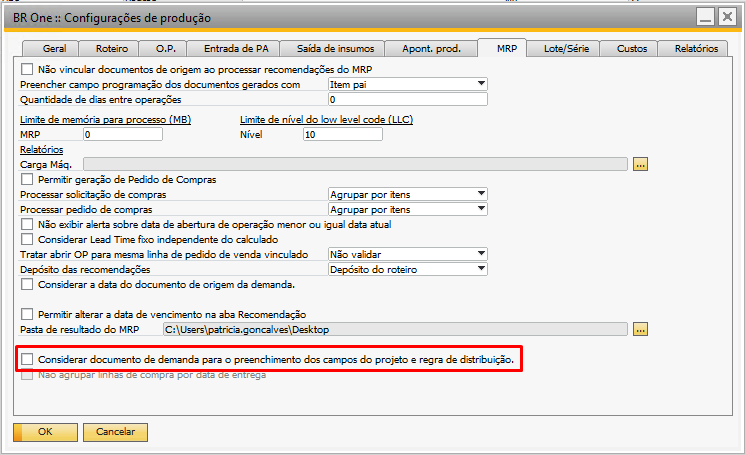This screenshot has width=746, height=455.
Task: Enable 'Não vincular documentos de origem' checkbox
Action: [27, 69]
